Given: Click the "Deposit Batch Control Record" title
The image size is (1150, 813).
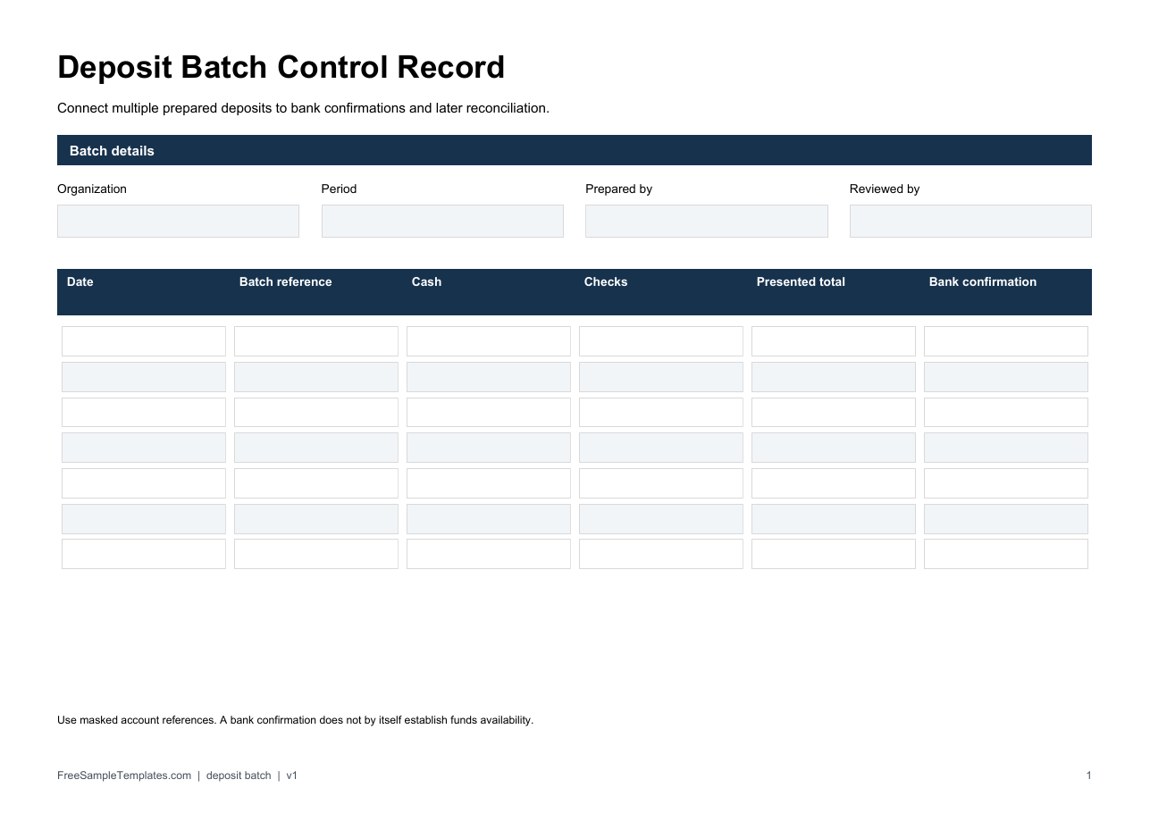Looking at the screenshot, I should click(281, 67).
